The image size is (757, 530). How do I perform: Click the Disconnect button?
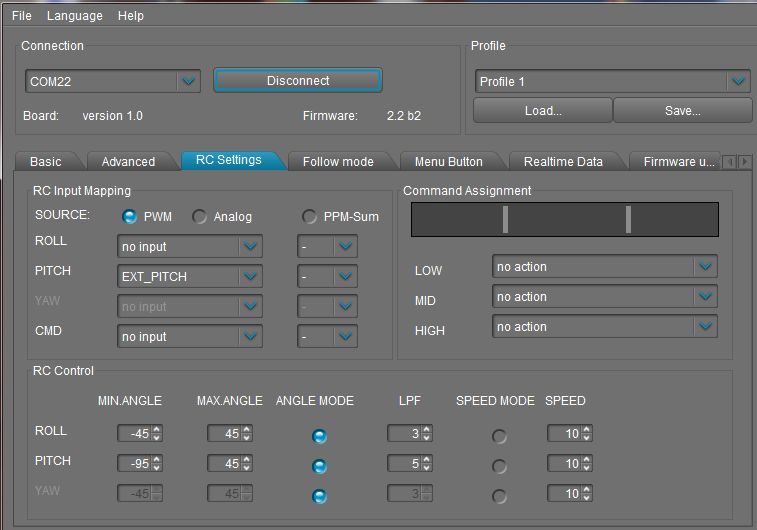click(x=297, y=80)
